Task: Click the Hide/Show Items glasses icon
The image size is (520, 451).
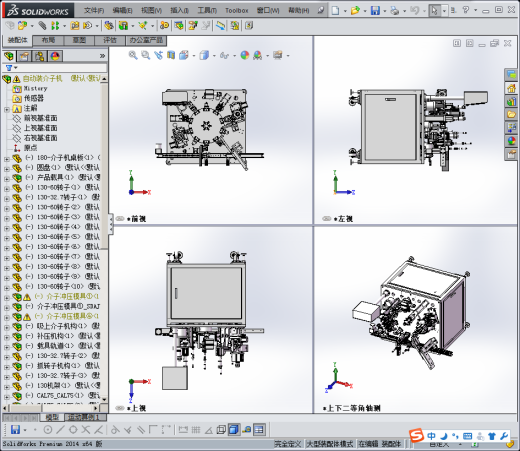Action: click(225, 55)
